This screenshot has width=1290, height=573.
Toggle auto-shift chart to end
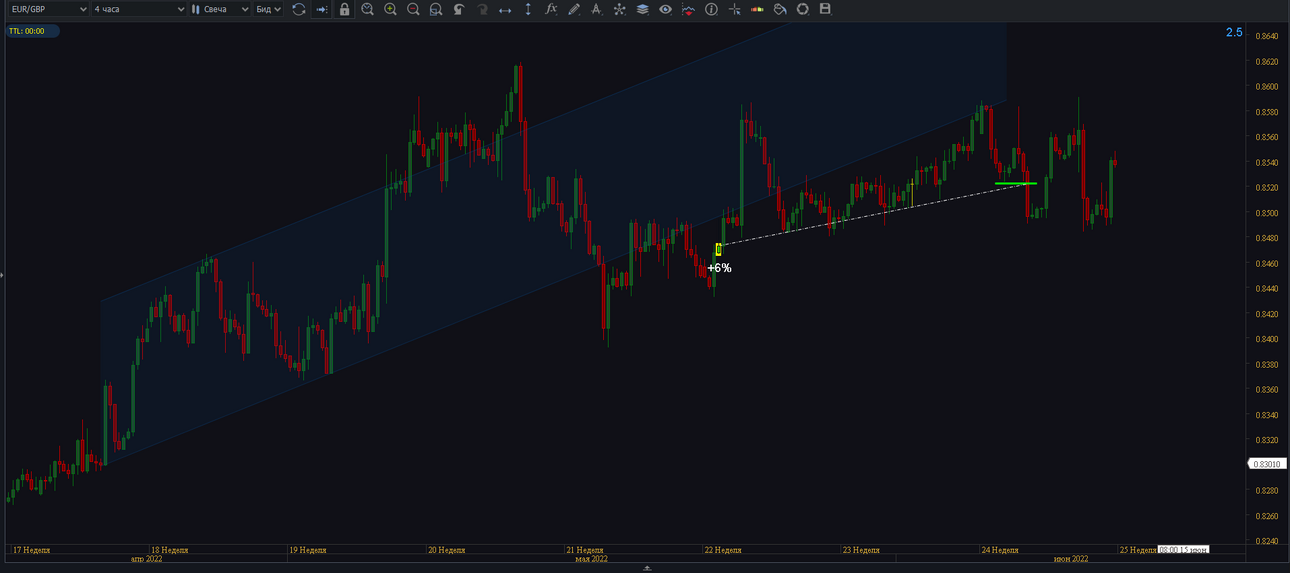[x=321, y=9]
